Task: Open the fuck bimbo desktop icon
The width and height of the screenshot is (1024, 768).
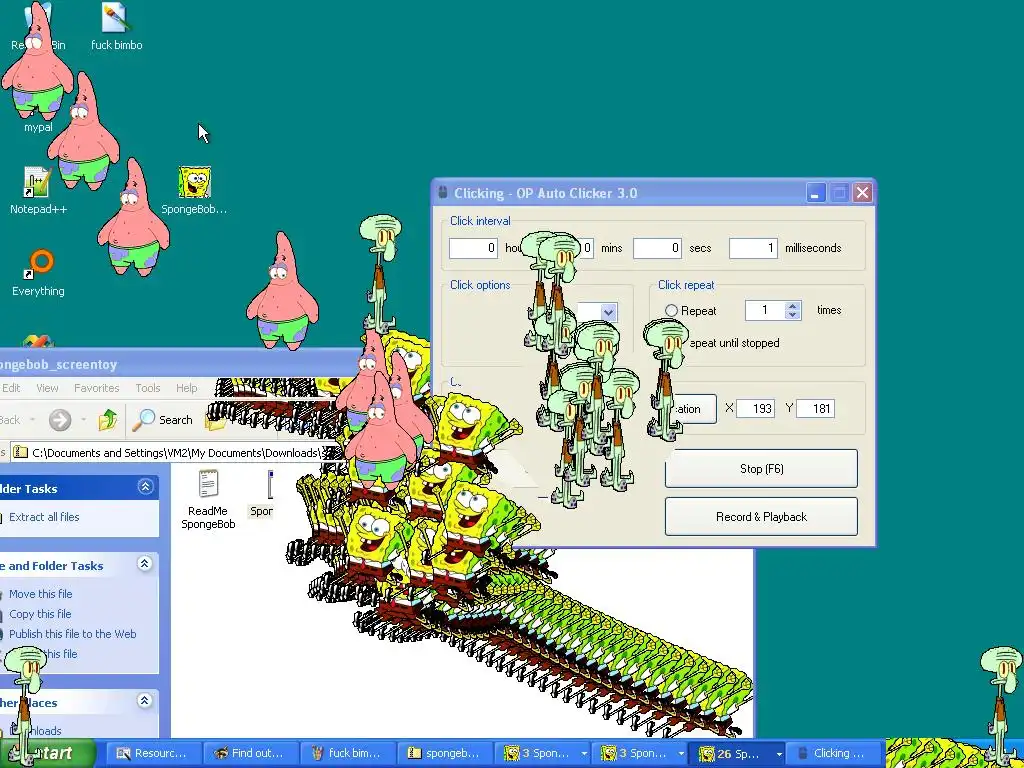Action: (x=116, y=27)
